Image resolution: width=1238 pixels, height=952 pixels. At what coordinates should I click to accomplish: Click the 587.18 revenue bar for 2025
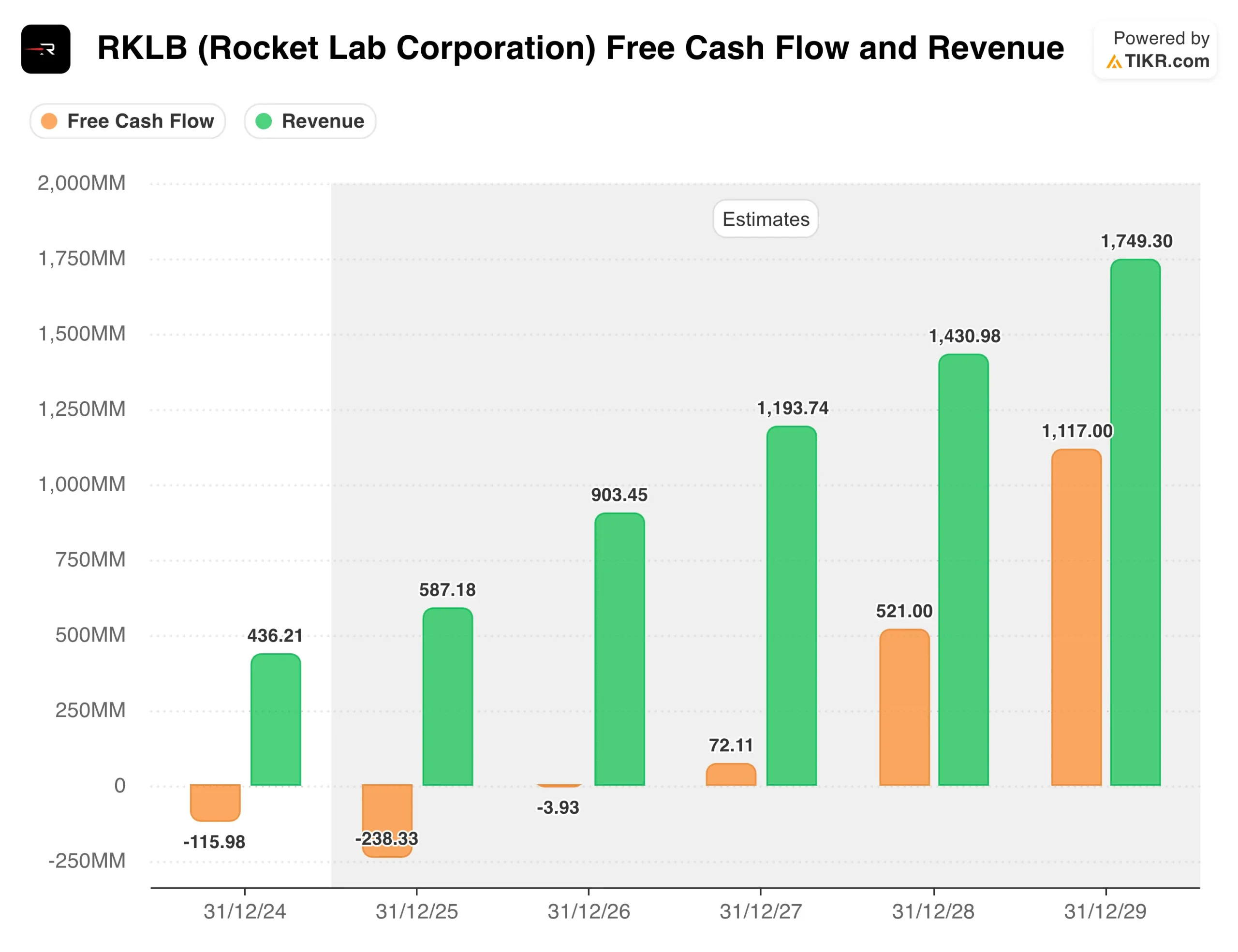447,697
